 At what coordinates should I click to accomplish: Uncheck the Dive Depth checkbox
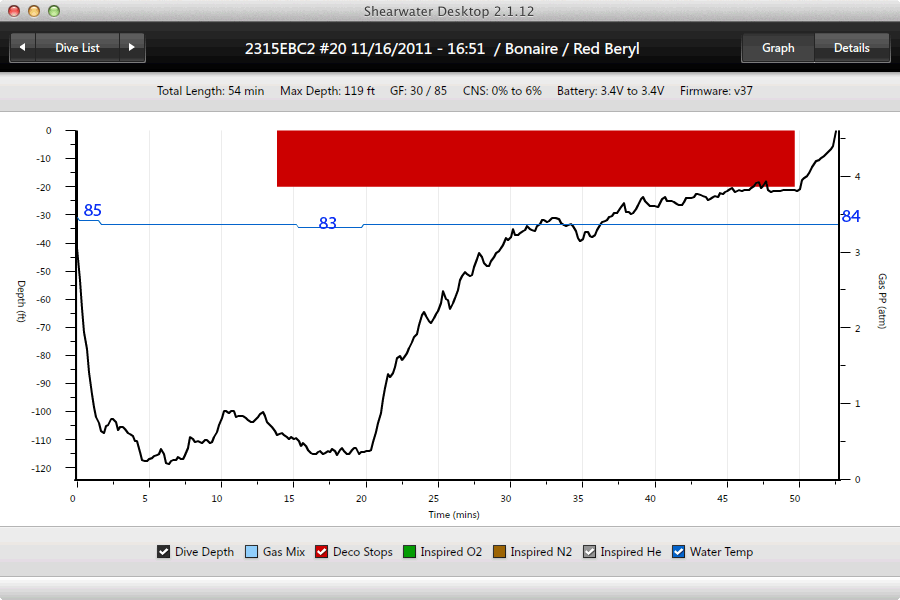click(164, 552)
